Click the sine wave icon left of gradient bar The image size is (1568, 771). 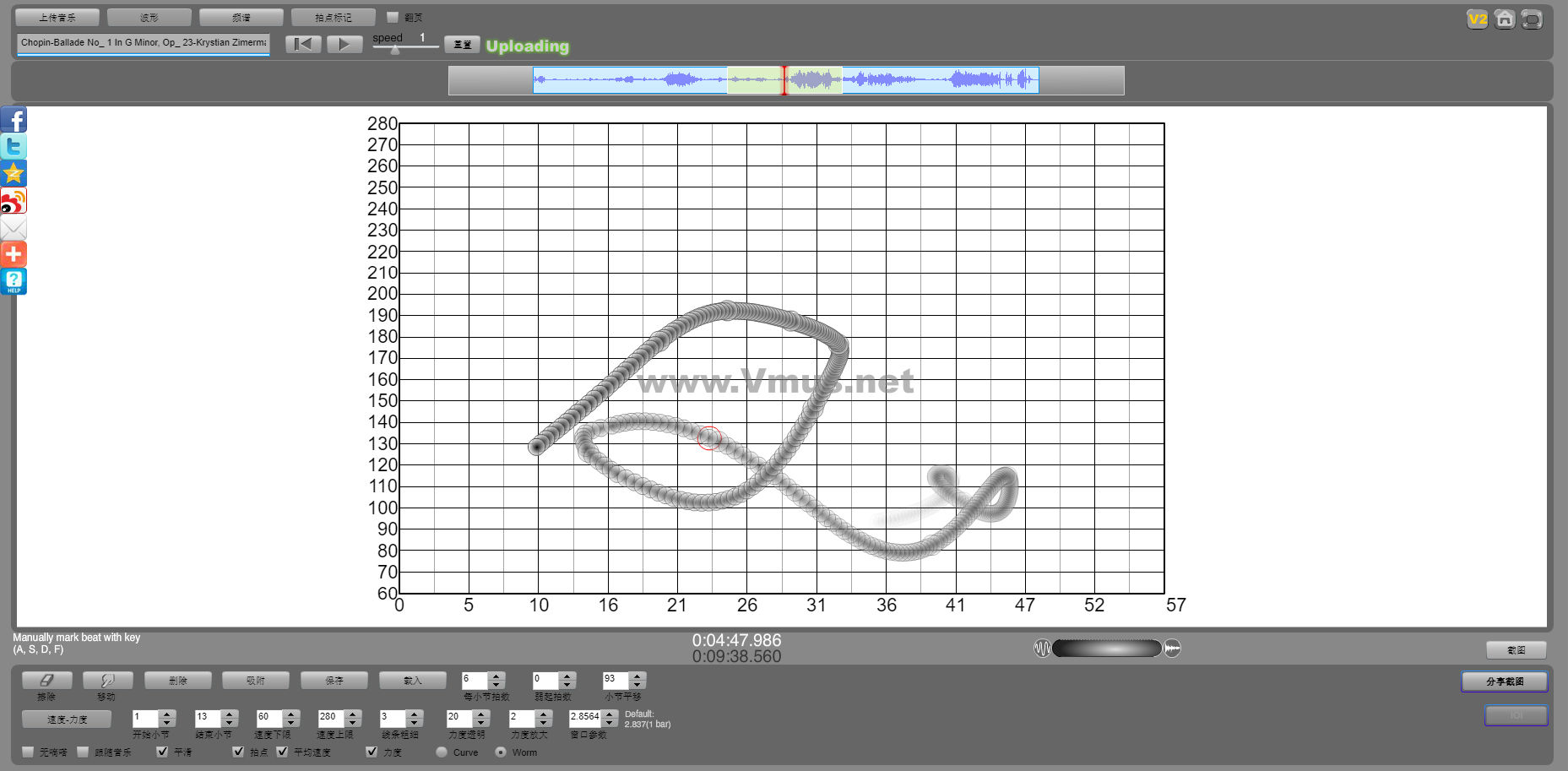tap(1043, 649)
